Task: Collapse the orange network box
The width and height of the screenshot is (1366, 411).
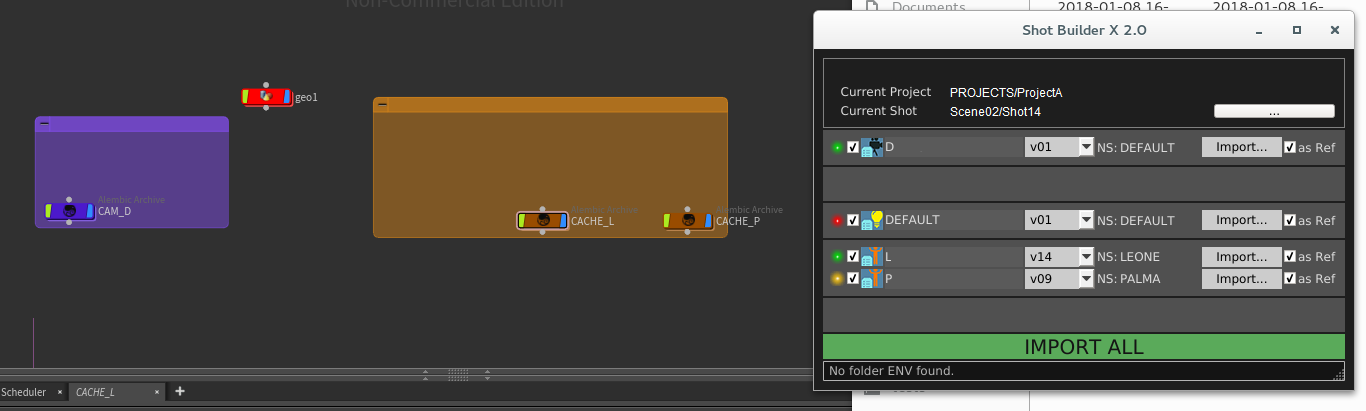Action: [383, 104]
